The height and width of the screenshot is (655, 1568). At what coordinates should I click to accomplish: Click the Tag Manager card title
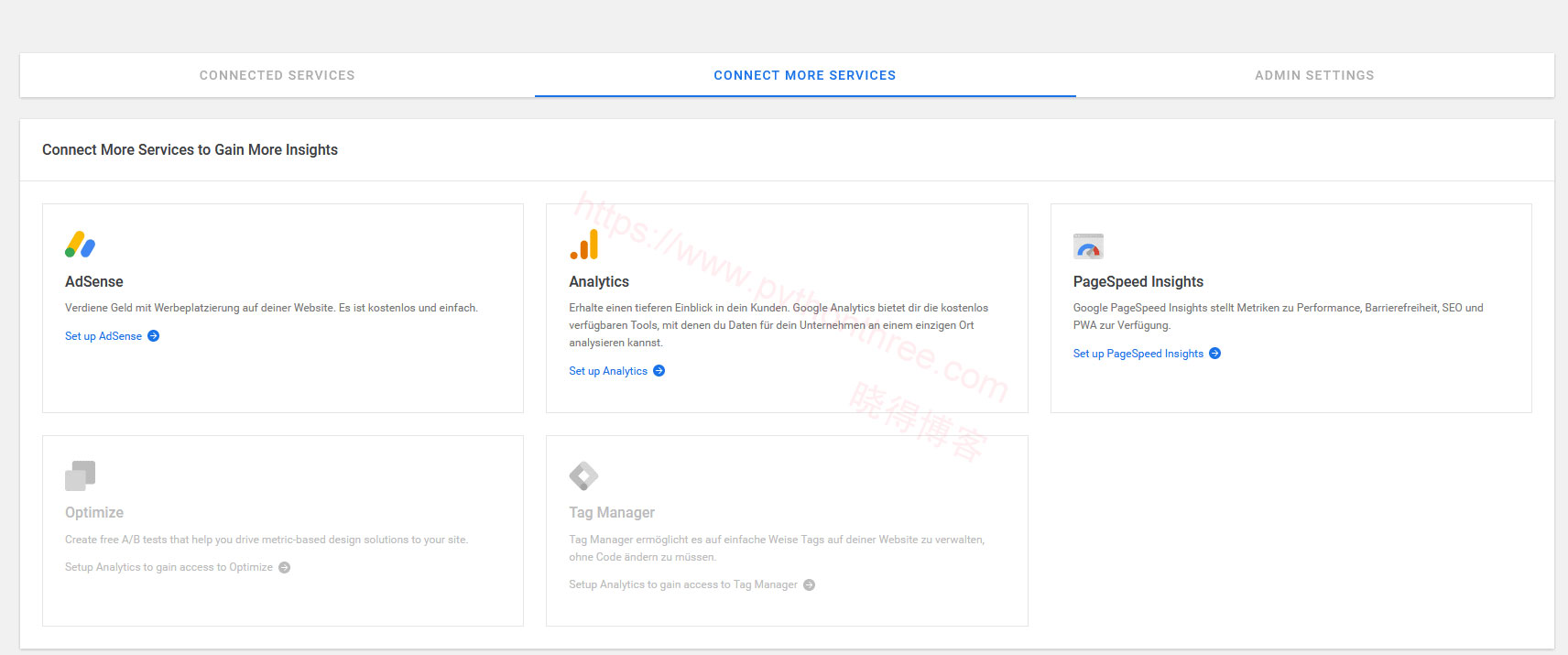[612, 512]
